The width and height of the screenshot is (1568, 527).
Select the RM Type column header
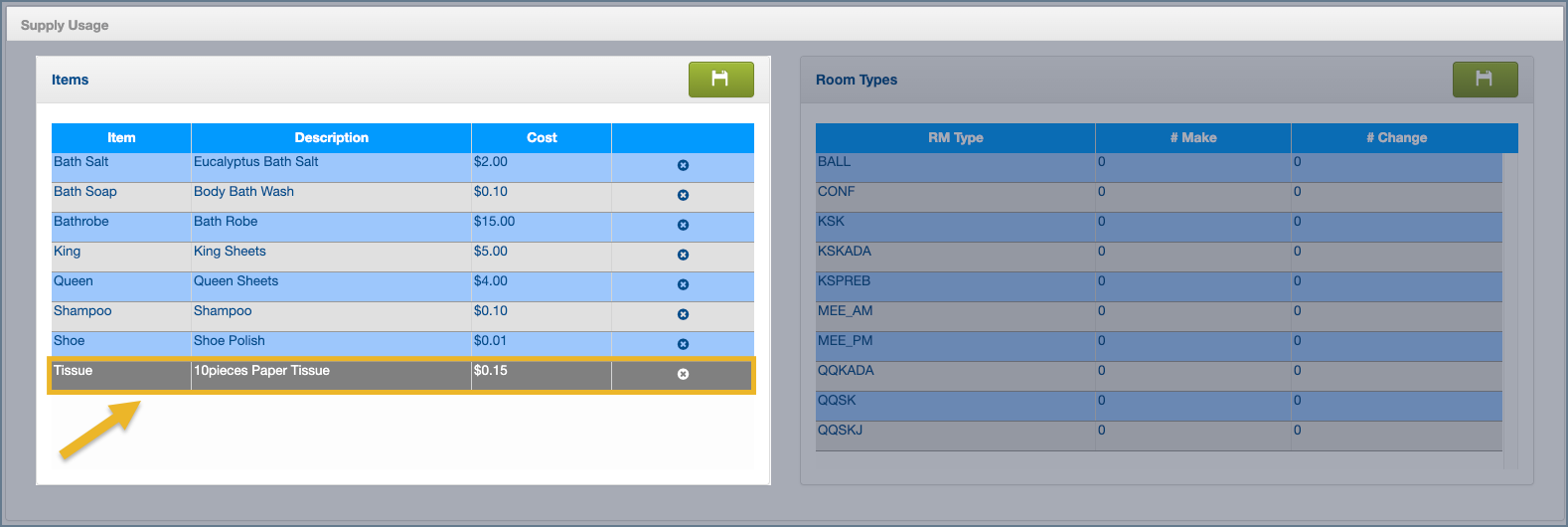[x=955, y=138]
